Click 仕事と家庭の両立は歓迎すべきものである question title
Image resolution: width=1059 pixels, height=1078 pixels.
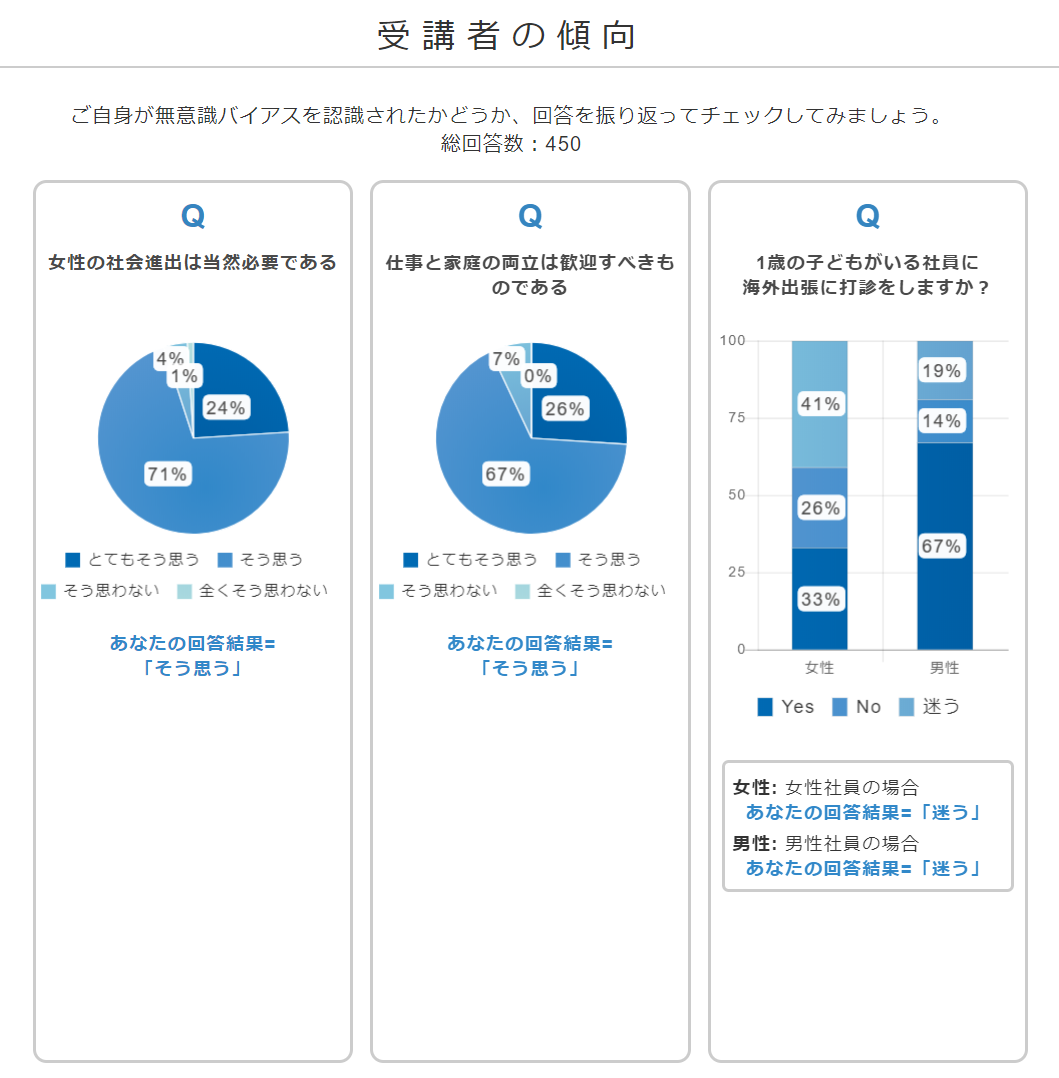click(x=530, y=274)
